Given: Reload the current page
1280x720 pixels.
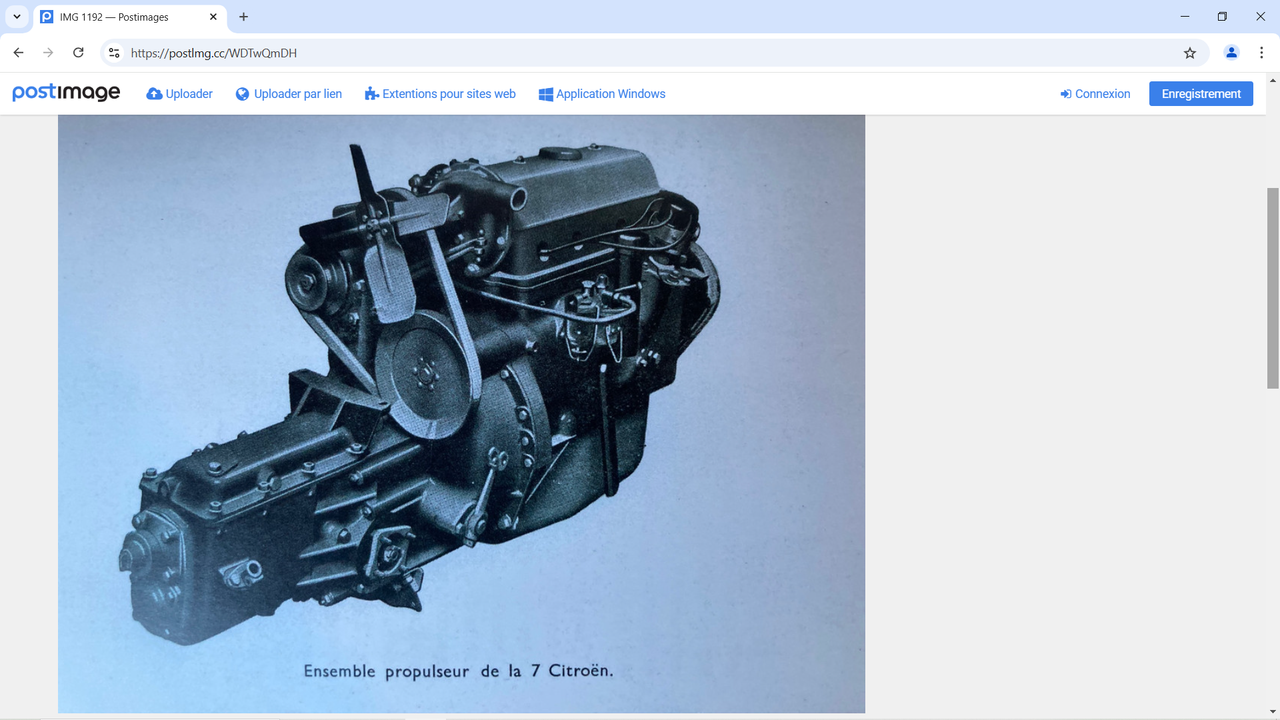Looking at the screenshot, I should (78, 53).
